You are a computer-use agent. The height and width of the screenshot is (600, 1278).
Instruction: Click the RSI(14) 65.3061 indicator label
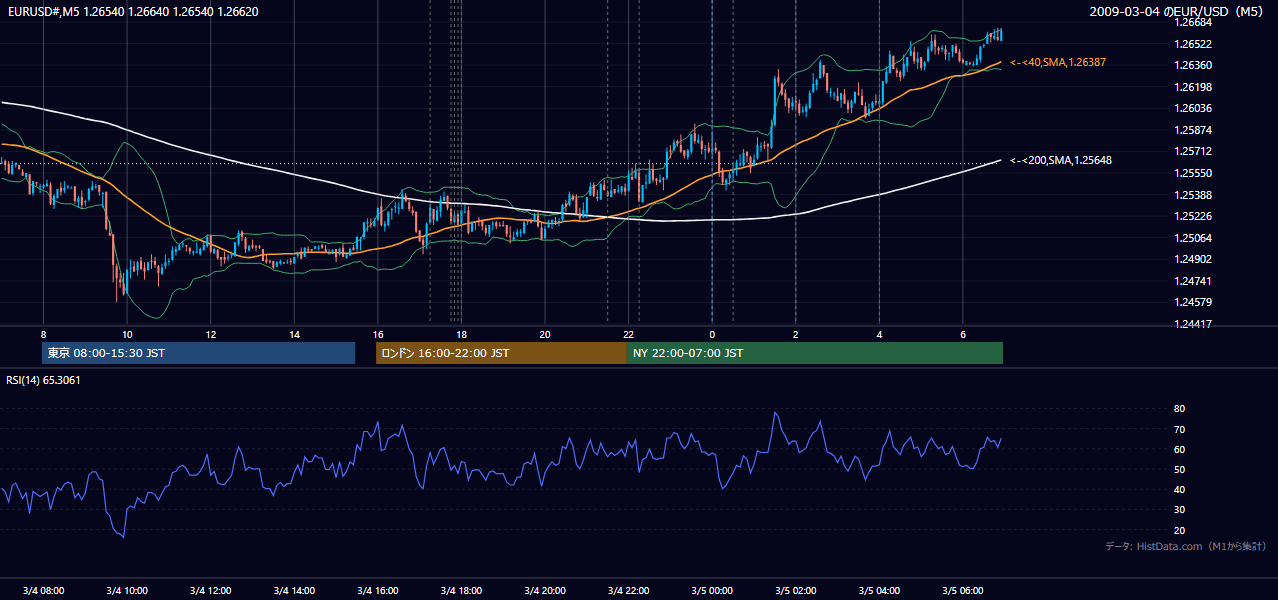44,380
